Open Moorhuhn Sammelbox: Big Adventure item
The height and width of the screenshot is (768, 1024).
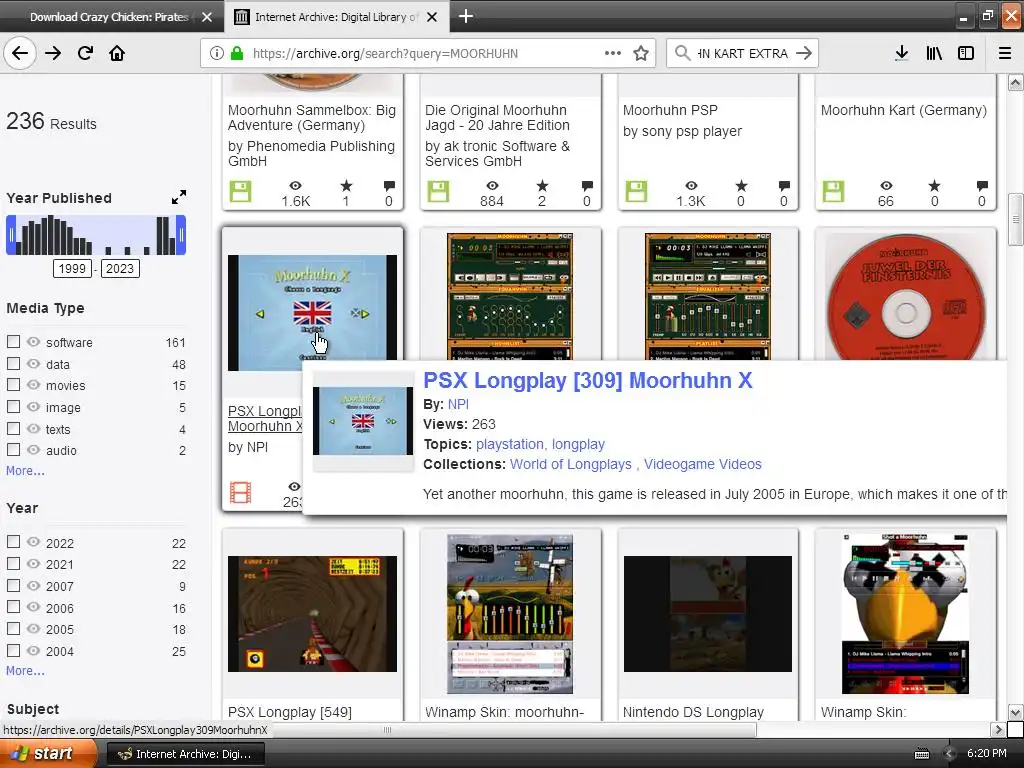coord(312,118)
